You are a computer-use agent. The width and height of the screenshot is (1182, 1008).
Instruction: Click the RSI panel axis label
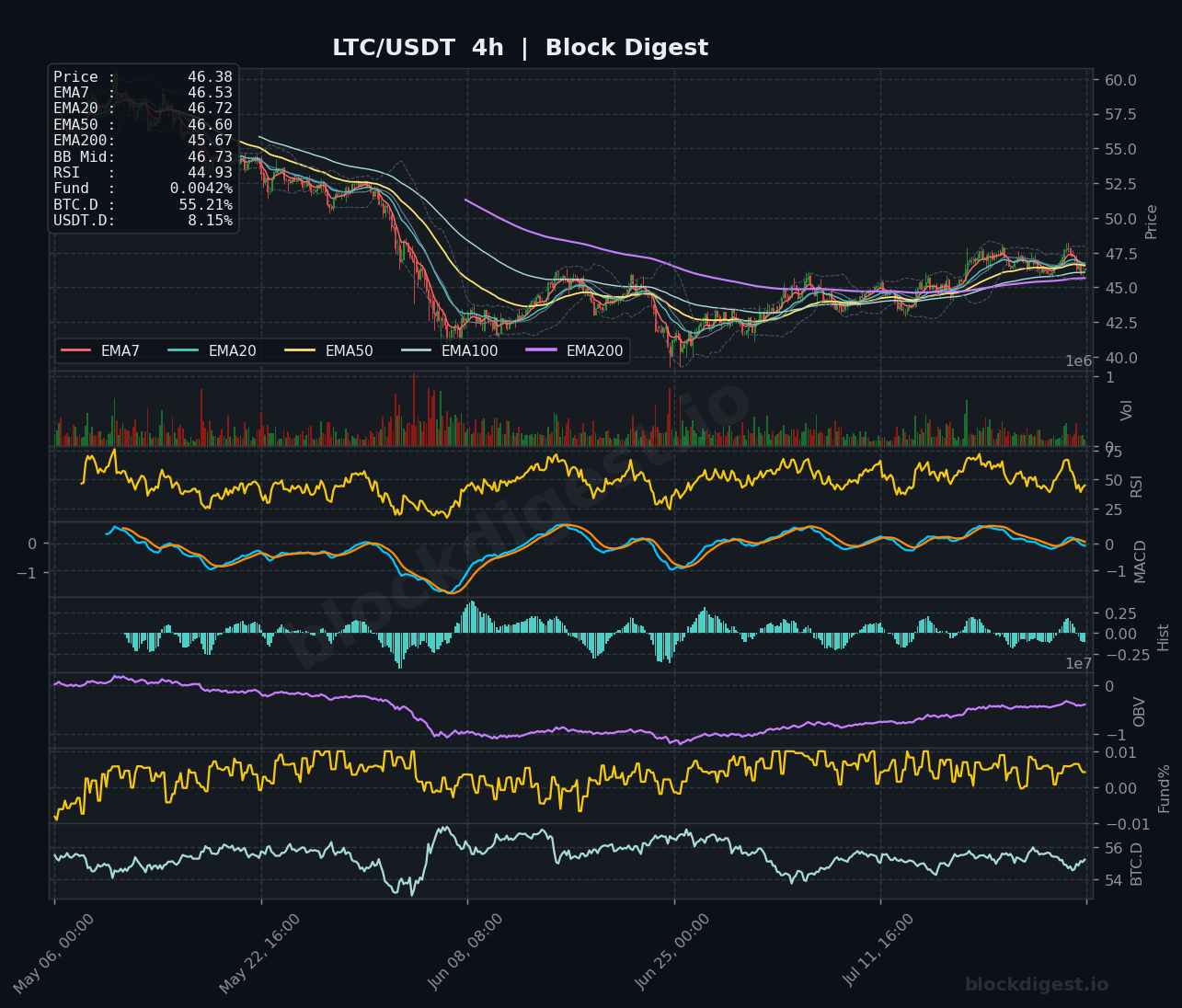click(x=1136, y=487)
